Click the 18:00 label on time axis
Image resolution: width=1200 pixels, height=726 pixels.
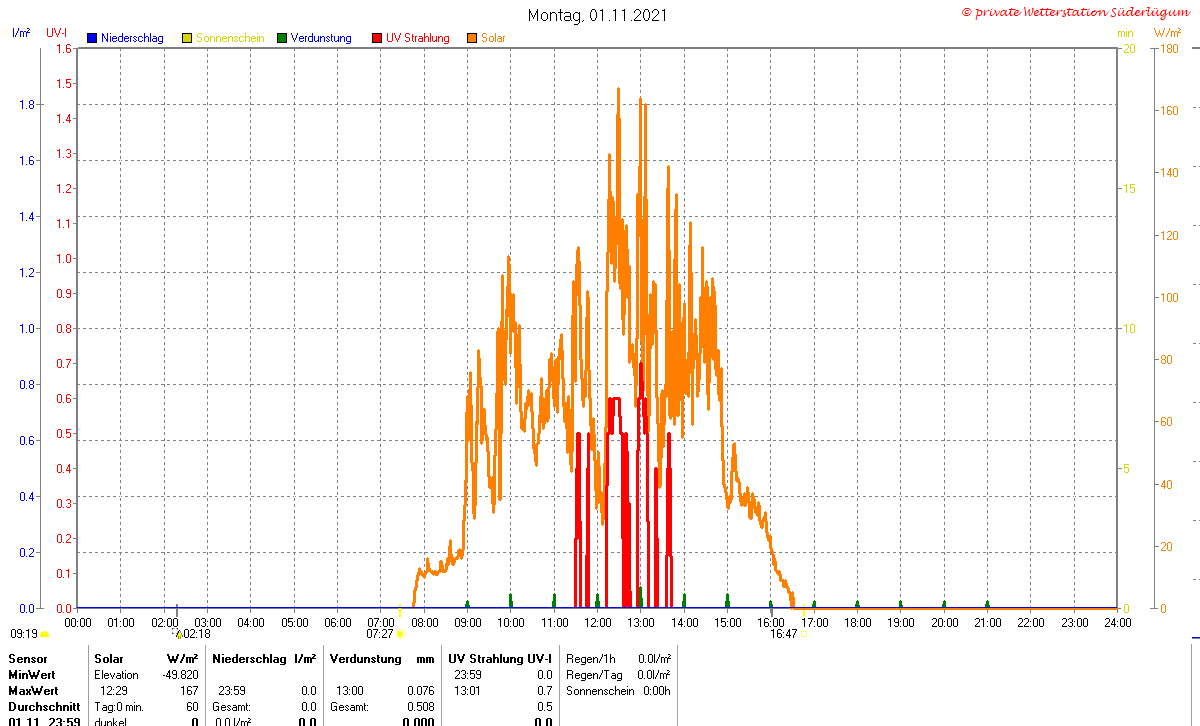[x=858, y=623]
